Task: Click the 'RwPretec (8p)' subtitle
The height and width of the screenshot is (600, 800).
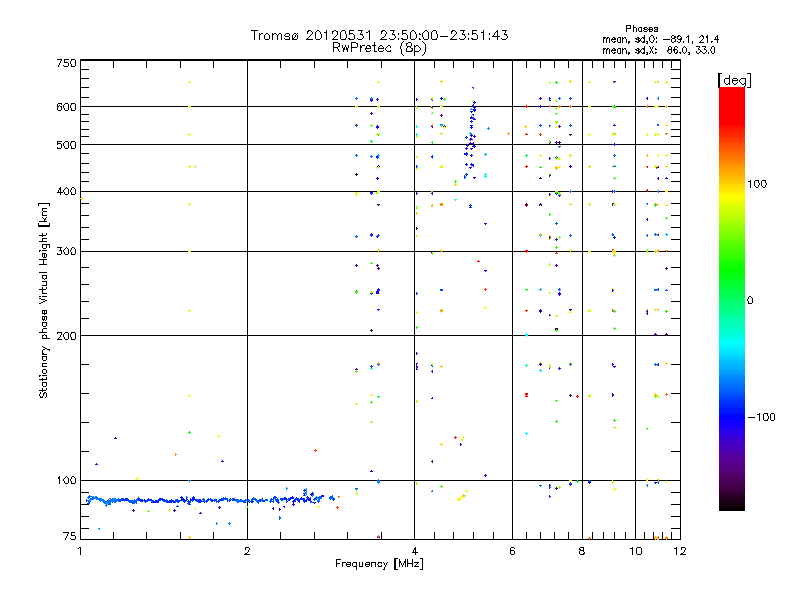Action: tap(379, 48)
